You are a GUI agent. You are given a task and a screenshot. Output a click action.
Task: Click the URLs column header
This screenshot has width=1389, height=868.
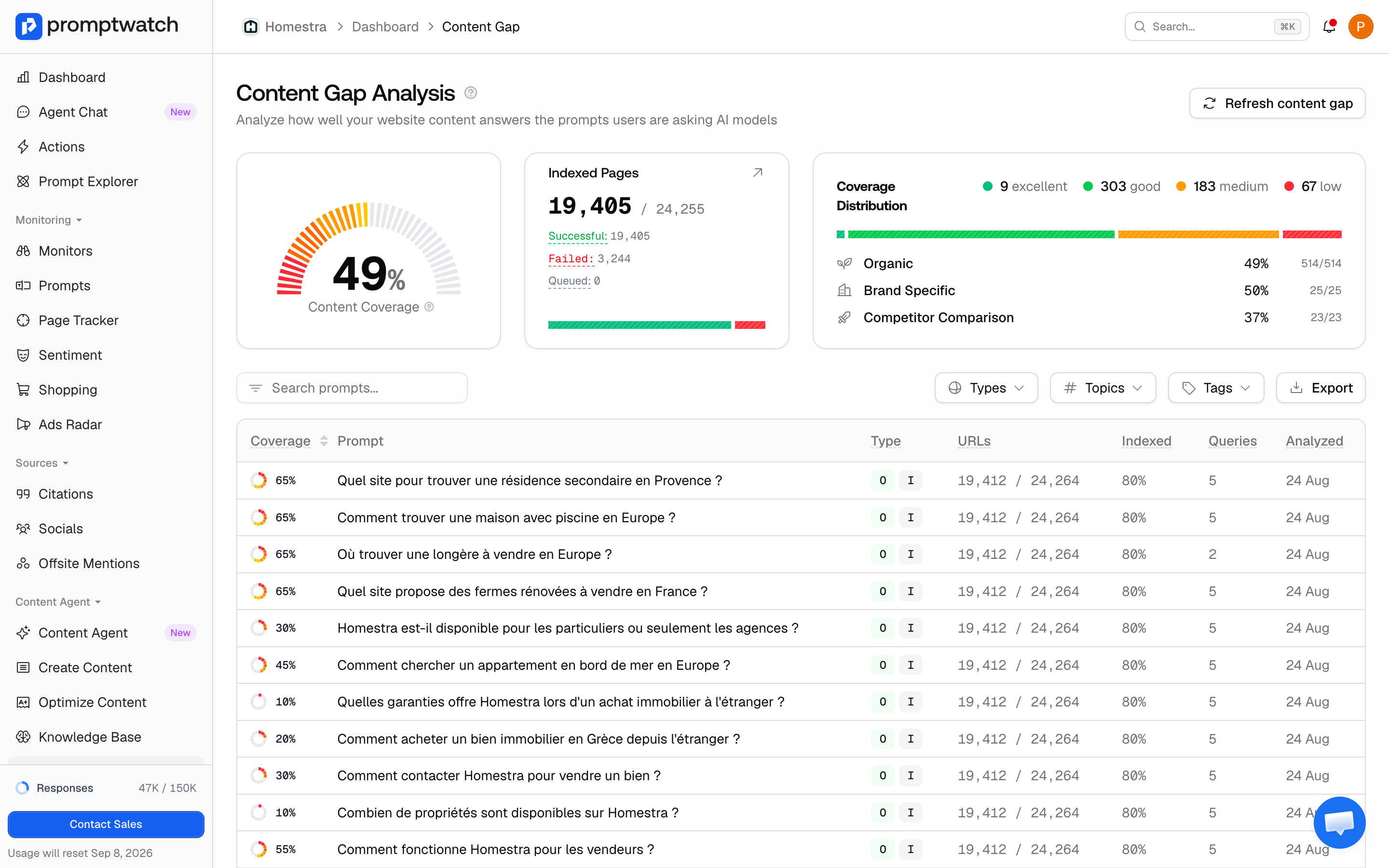[x=973, y=441]
